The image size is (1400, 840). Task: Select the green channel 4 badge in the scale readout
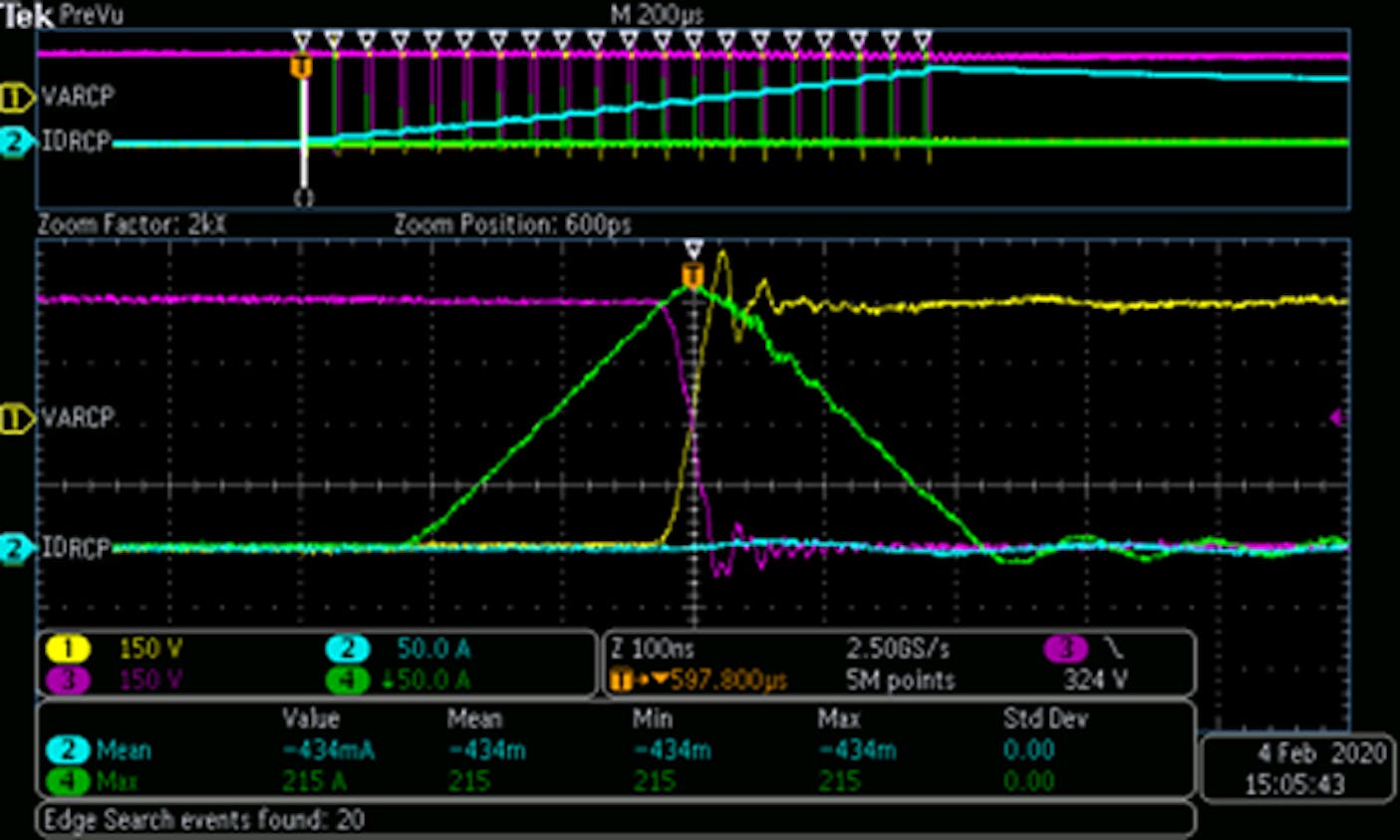(x=347, y=680)
